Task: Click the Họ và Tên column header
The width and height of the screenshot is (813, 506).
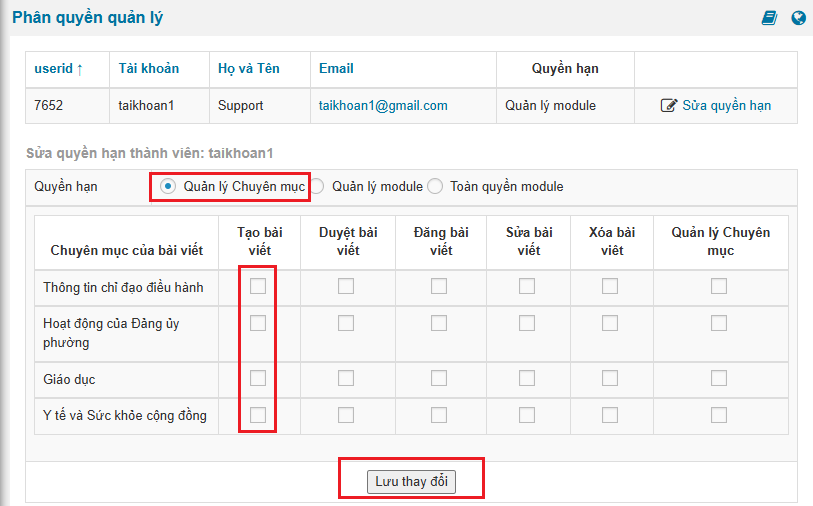Action: click(x=249, y=69)
